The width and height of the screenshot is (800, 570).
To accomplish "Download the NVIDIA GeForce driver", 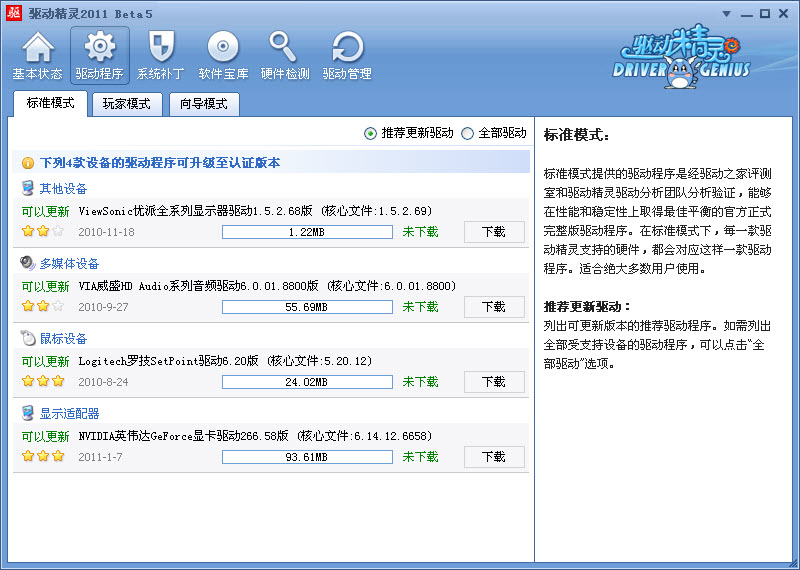I will coord(494,457).
